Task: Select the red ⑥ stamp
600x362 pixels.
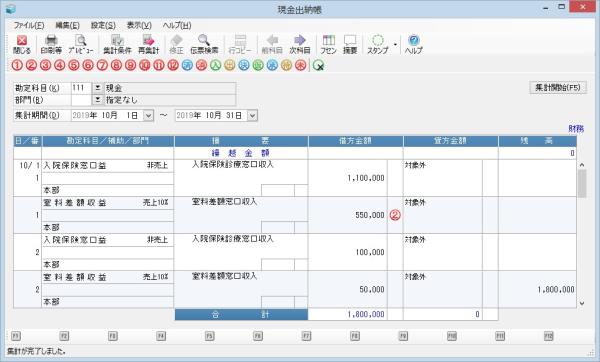Action: click(x=88, y=65)
